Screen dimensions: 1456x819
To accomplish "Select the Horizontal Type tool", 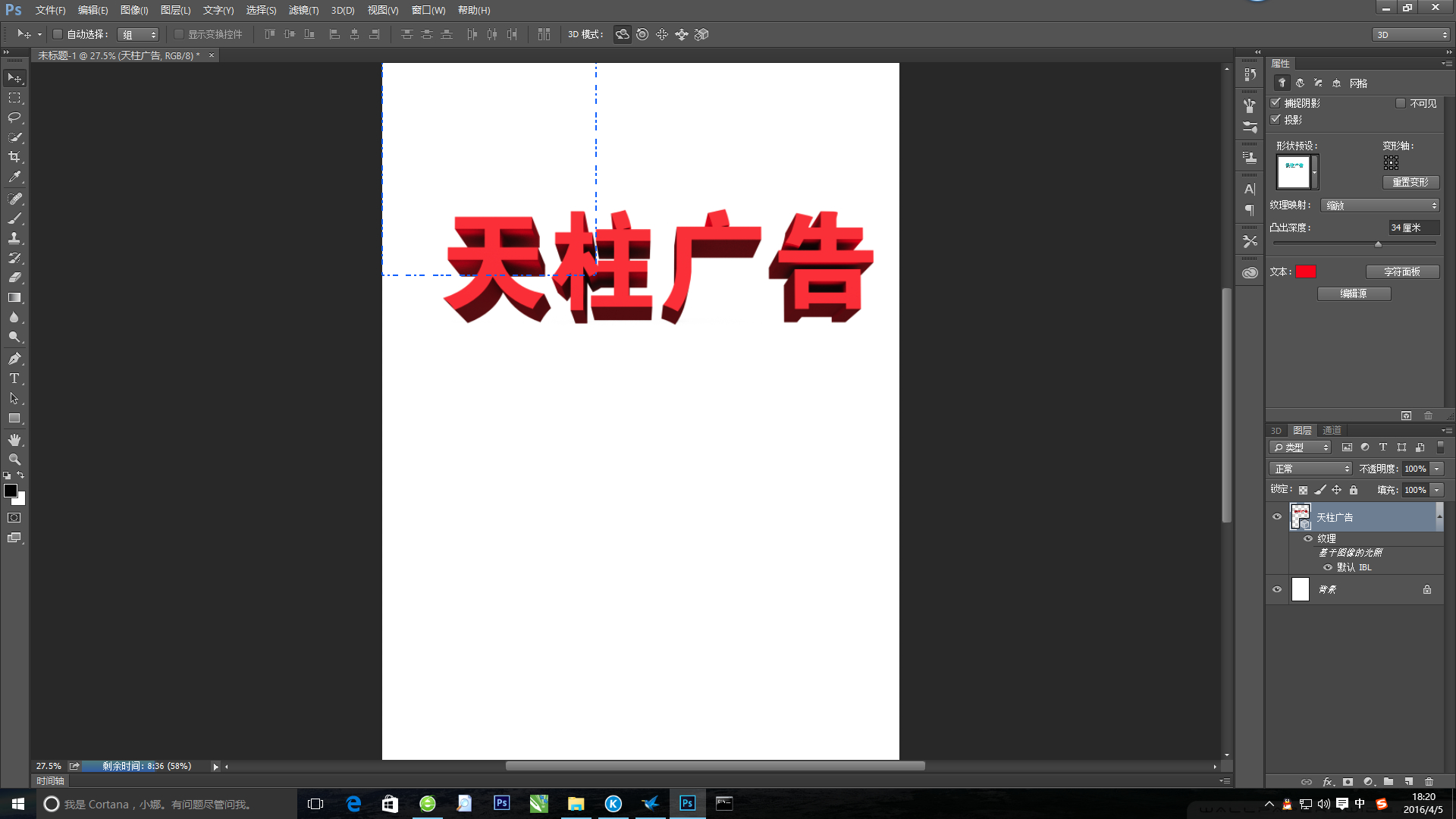I will (x=14, y=378).
